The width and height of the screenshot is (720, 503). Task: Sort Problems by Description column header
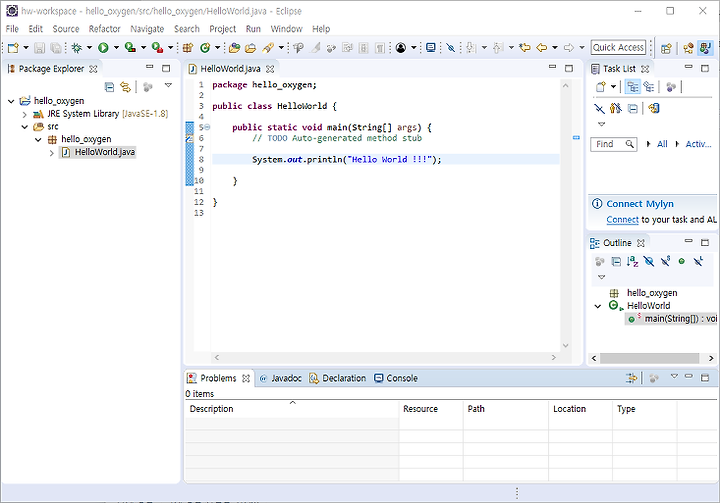(x=292, y=409)
